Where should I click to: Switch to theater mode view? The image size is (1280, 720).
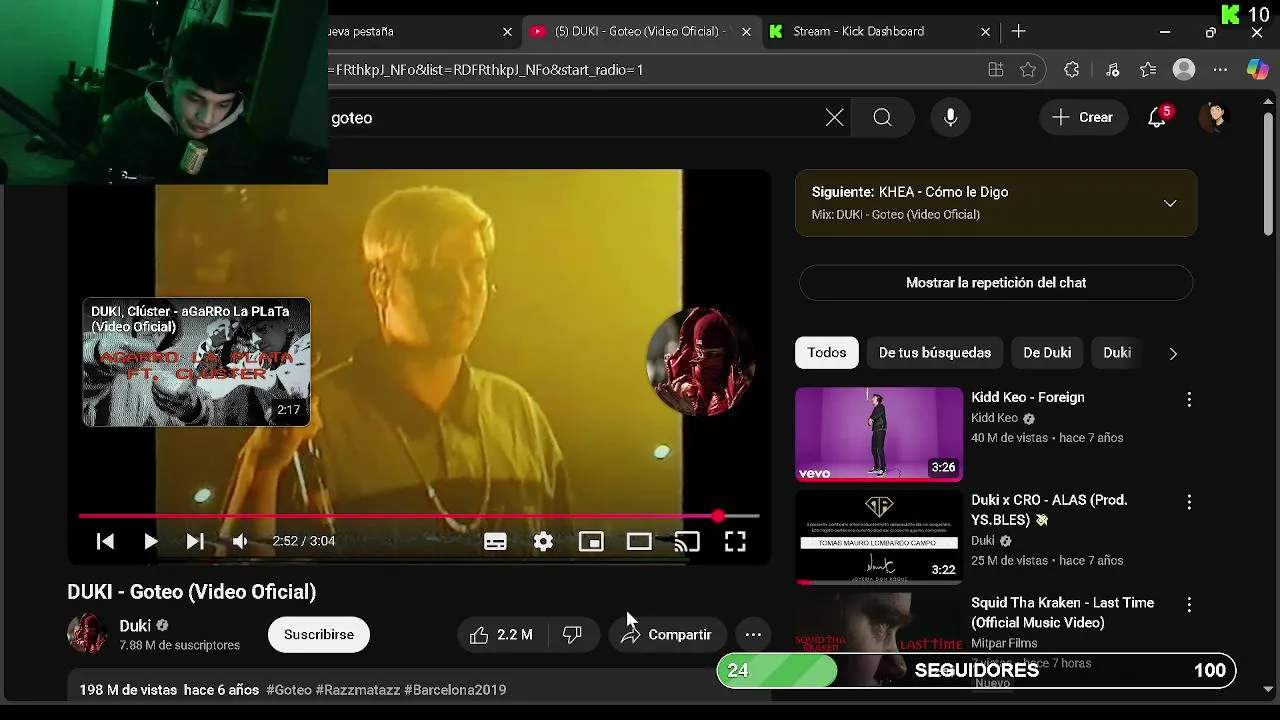[639, 541]
